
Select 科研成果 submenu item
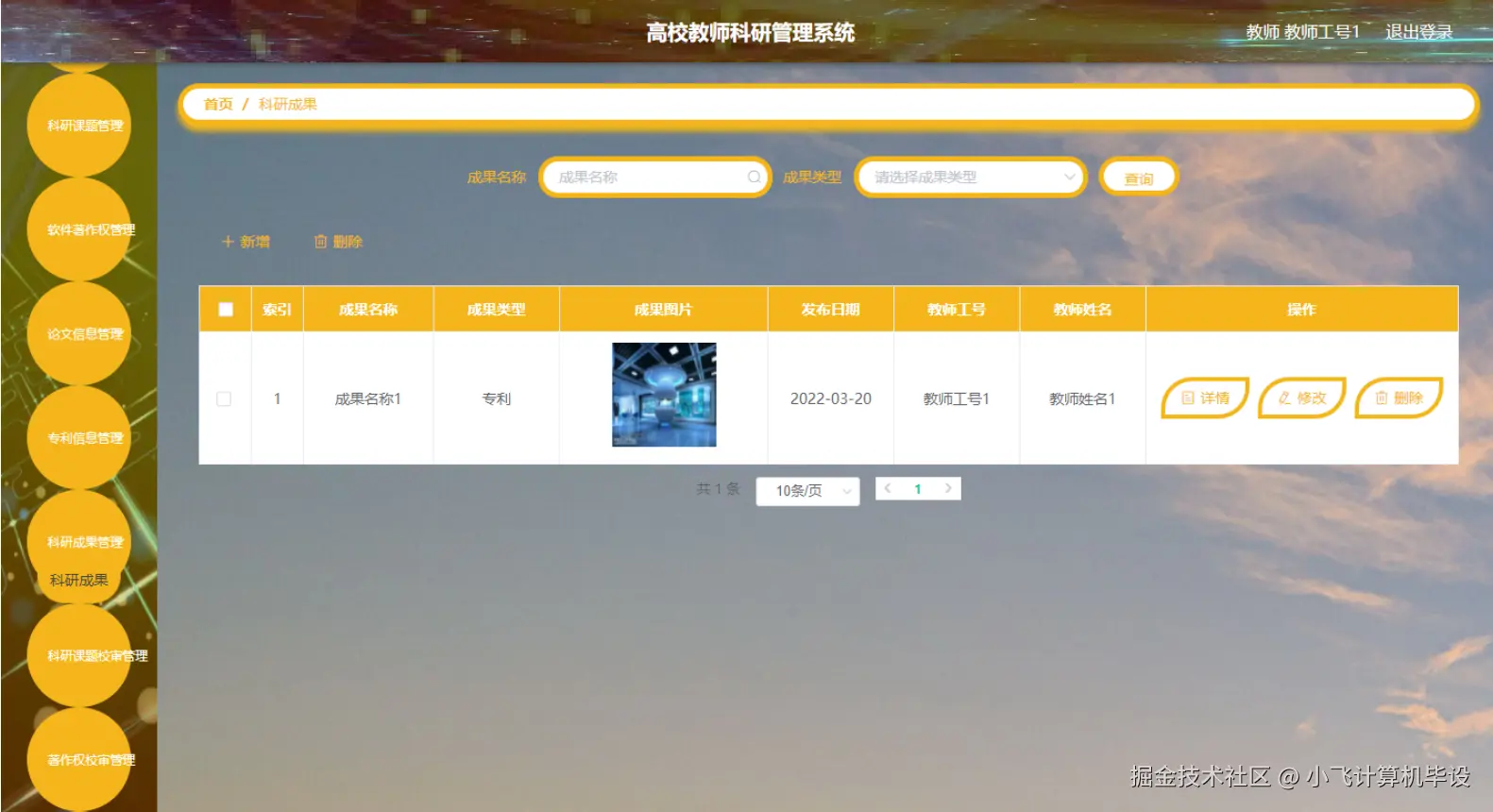79,581
